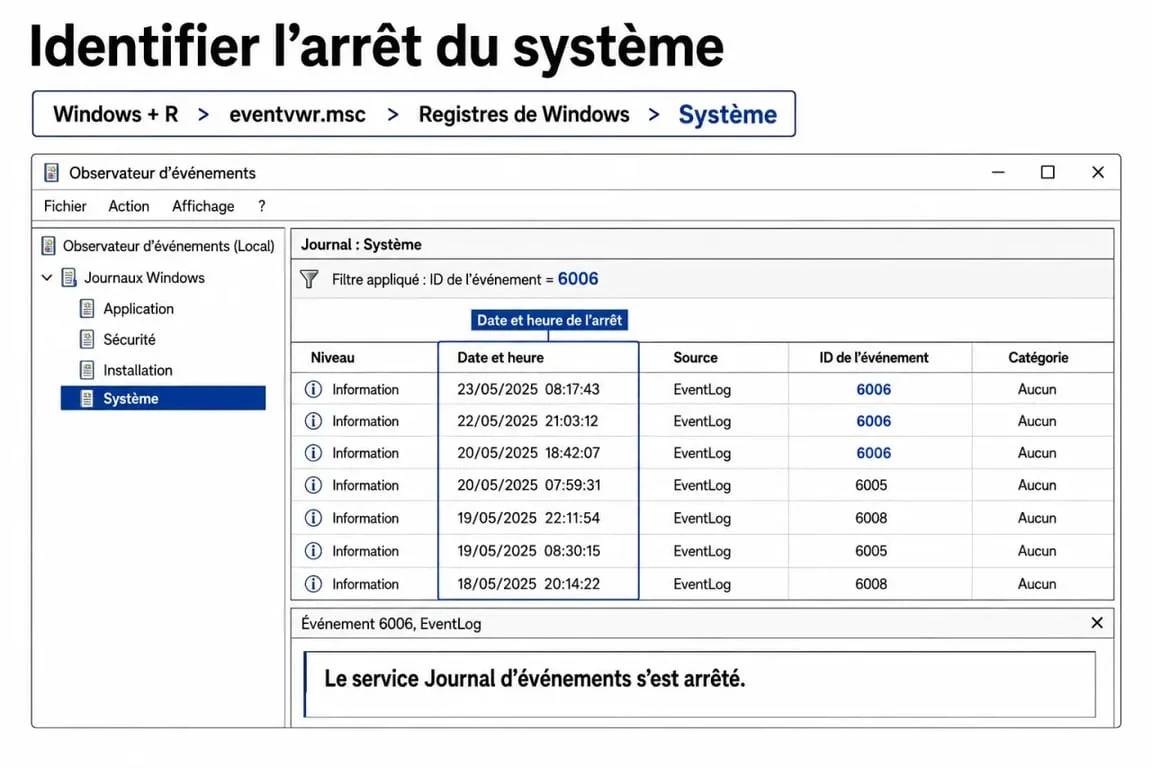Click event ID 6005 in 19/05/2025 08:30:15 row
The image size is (1152, 768).
871,550
